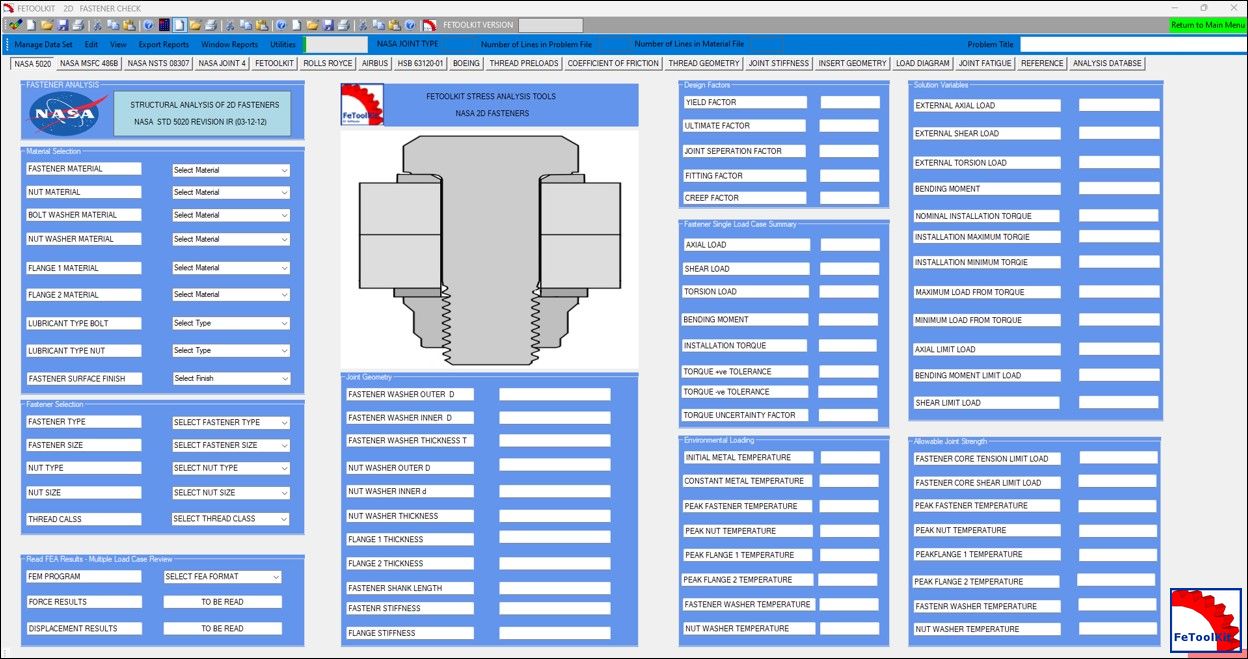The width and height of the screenshot is (1248, 659).
Task: Click the EXTERNAL AXIAL LOAD value field
Action: click(x=1119, y=105)
